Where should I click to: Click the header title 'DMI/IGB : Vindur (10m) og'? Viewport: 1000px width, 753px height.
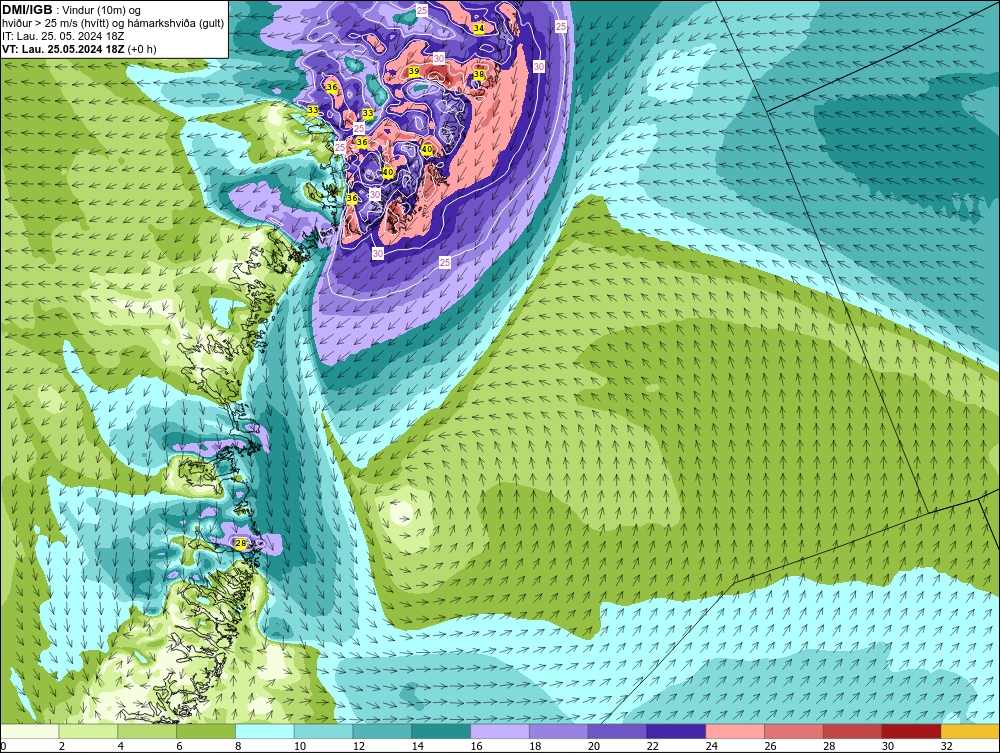(x=71, y=10)
